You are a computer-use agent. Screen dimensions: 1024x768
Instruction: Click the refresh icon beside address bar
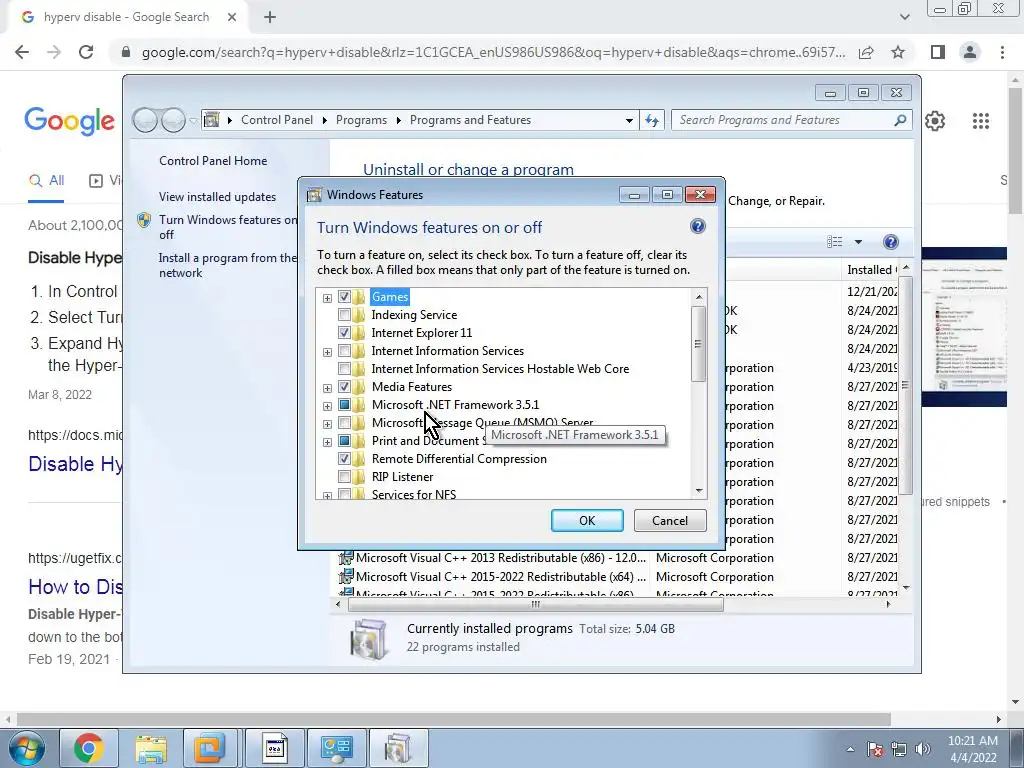tap(652, 120)
